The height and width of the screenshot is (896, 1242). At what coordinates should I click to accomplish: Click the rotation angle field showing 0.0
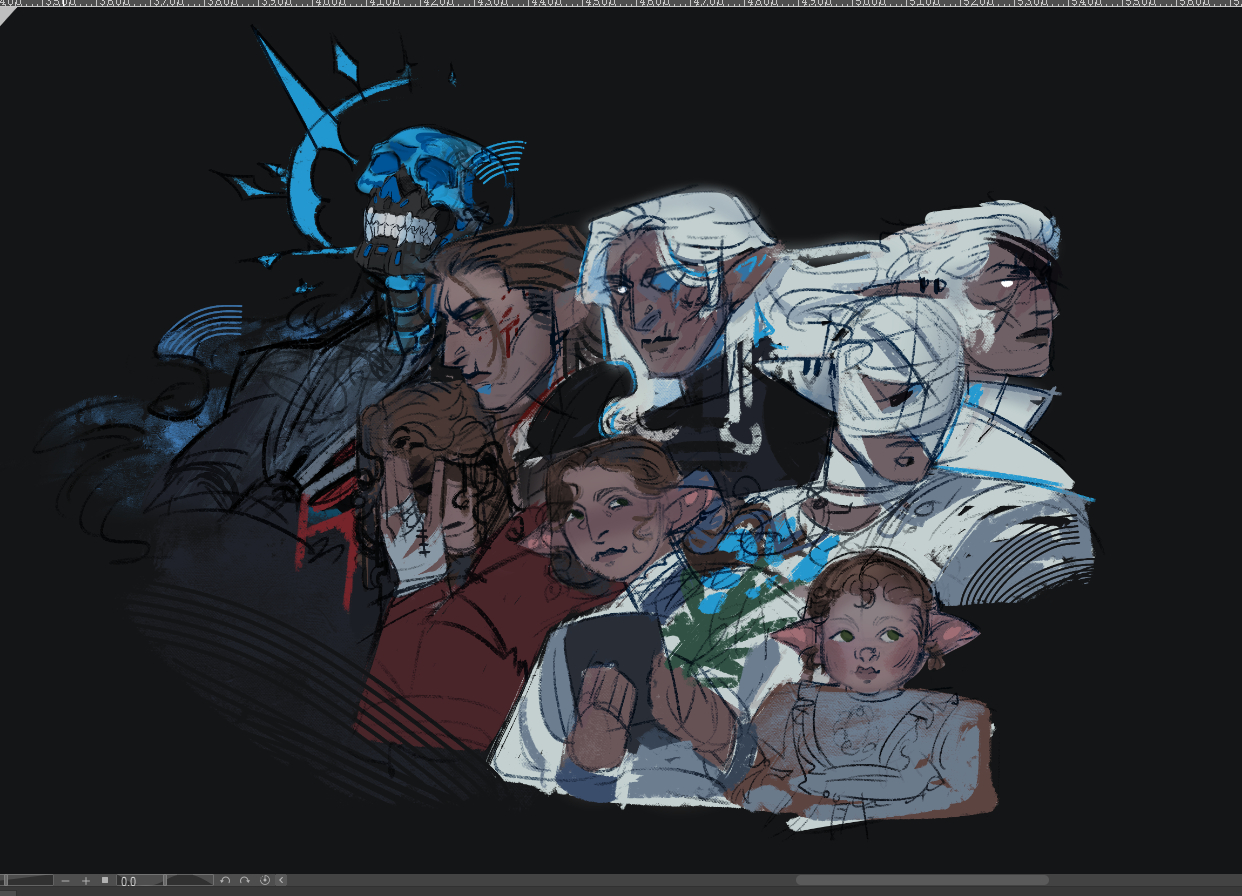[x=140, y=881]
